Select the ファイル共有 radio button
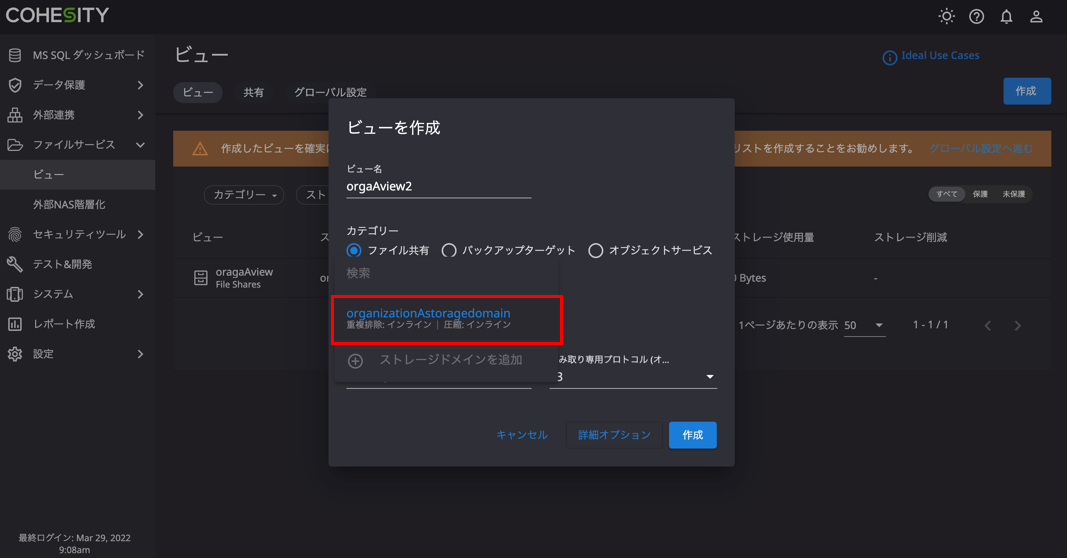Viewport: 1070px width, 560px height. [x=354, y=250]
